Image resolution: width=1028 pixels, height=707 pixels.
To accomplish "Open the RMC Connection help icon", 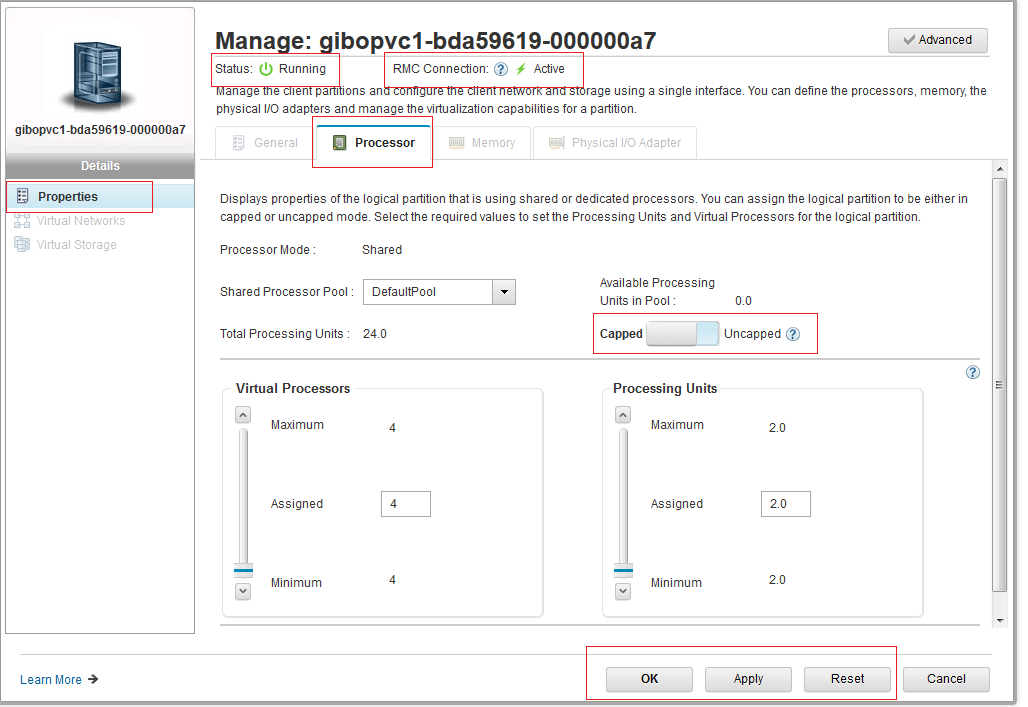I will coord(501,69).
